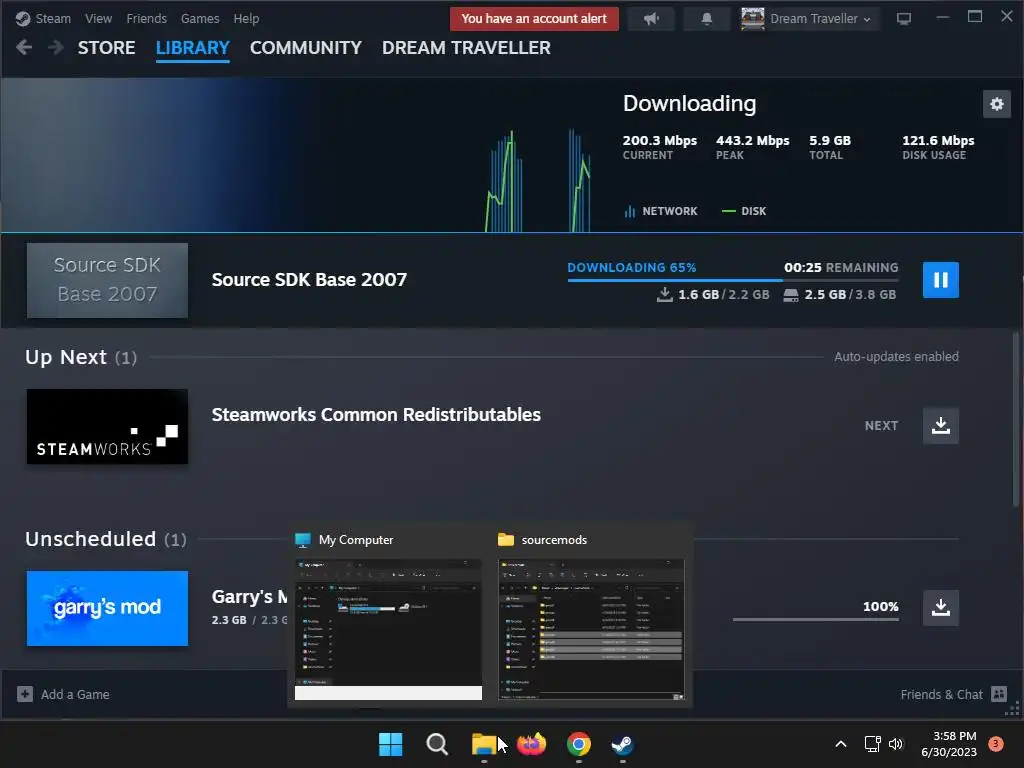Click the Steamworks thumbnail image
This screenshot has height=768, width=1024.
point(107,426)
